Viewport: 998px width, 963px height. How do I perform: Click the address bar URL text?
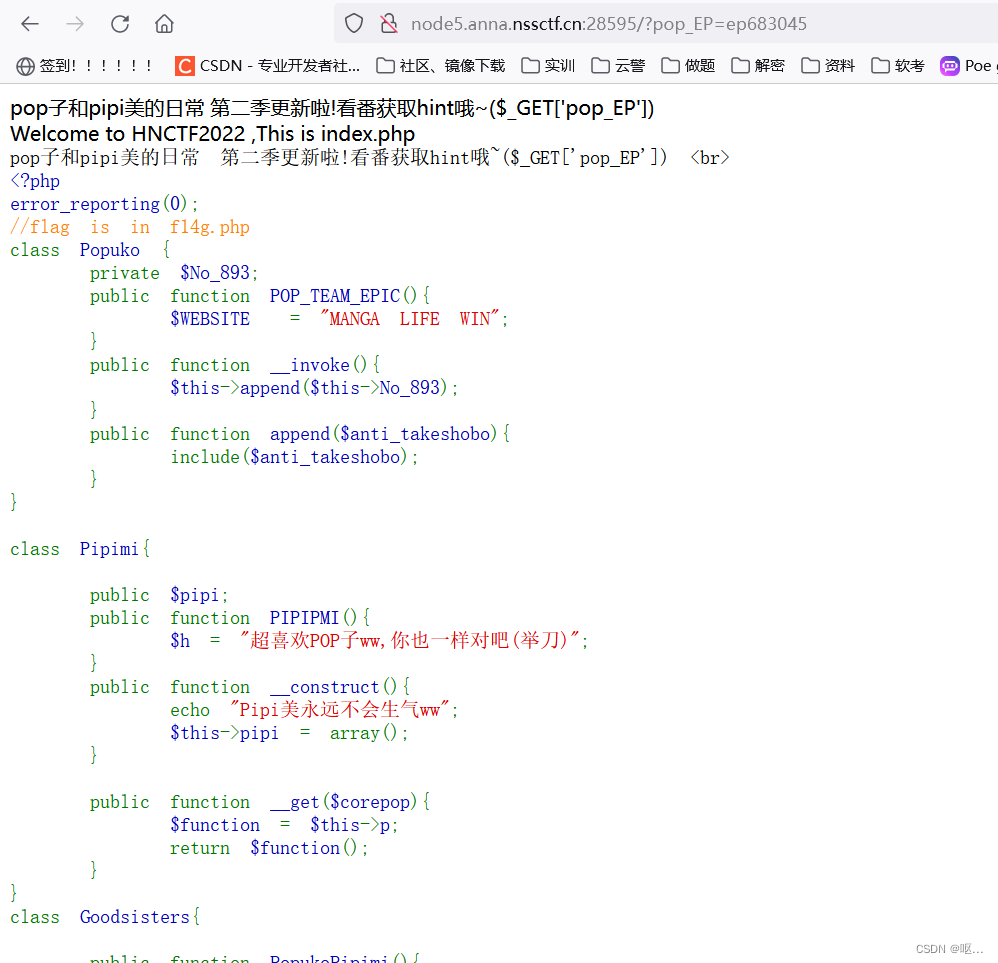click(x=608, y=24)
